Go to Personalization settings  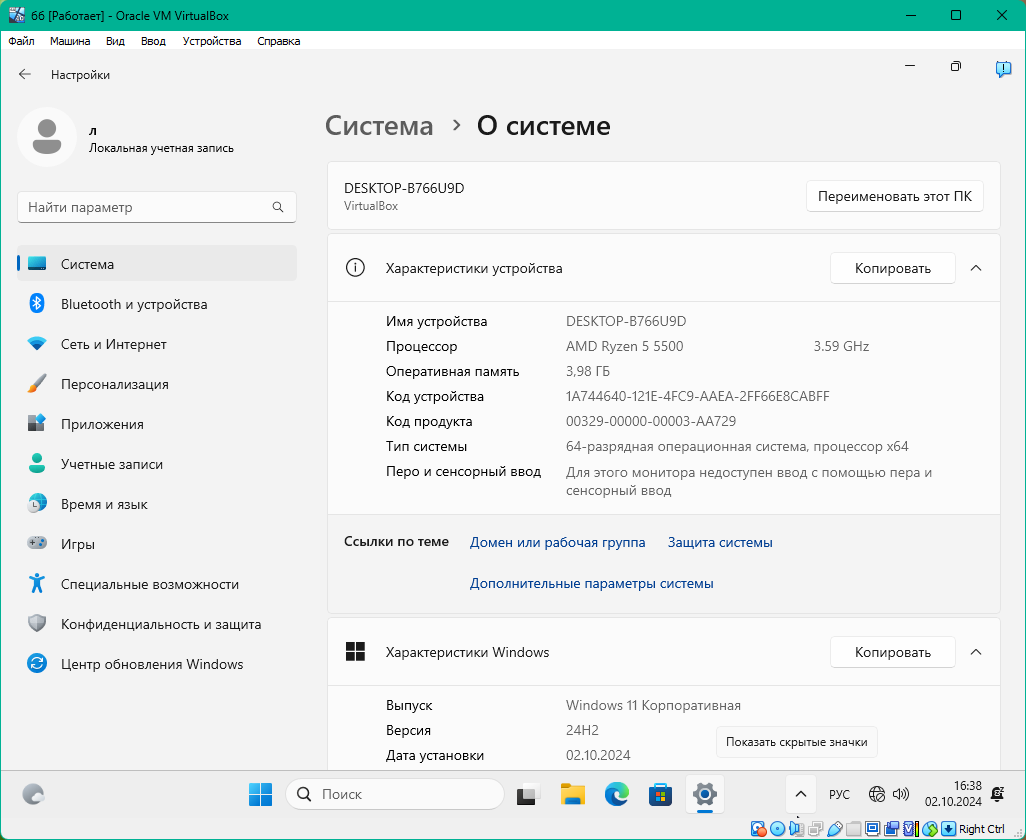tap(114, 384)
